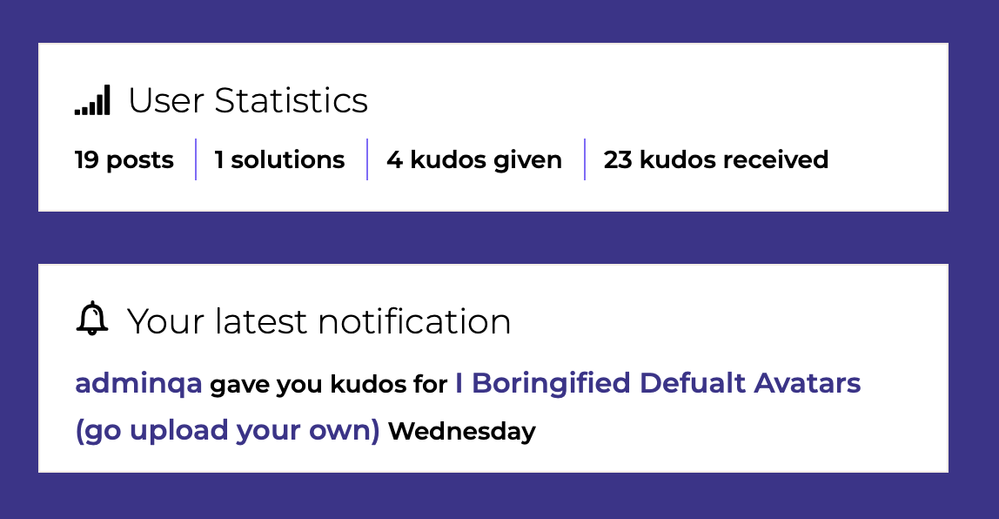Select the 4 kudos given statistic

pos(474,160)
